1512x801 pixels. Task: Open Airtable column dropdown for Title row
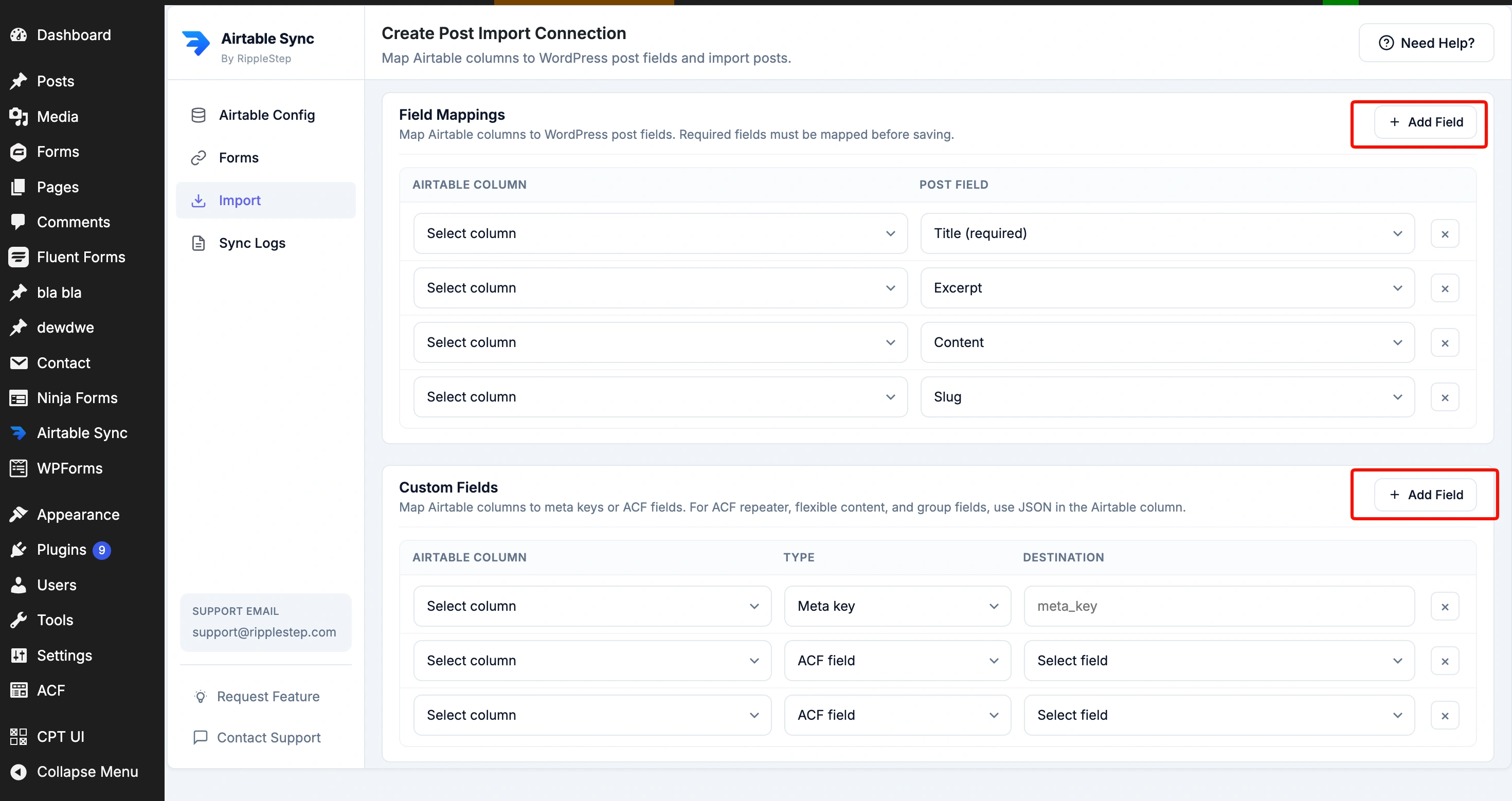click(660, 233)
